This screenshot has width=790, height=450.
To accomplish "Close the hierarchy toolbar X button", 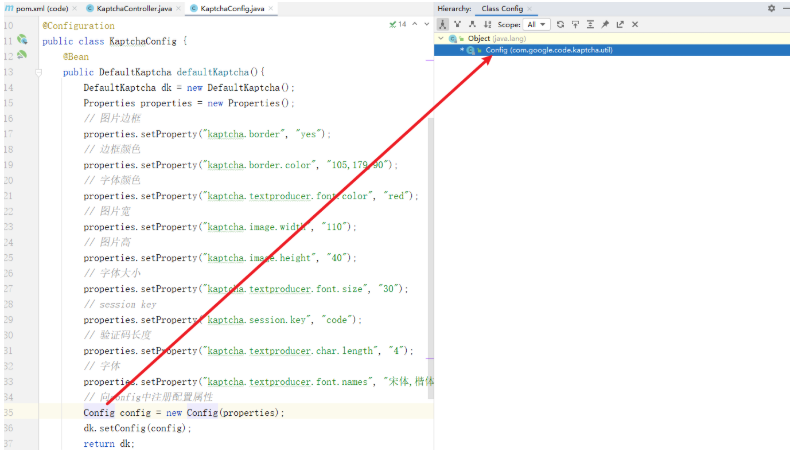I will click(635, 24).
